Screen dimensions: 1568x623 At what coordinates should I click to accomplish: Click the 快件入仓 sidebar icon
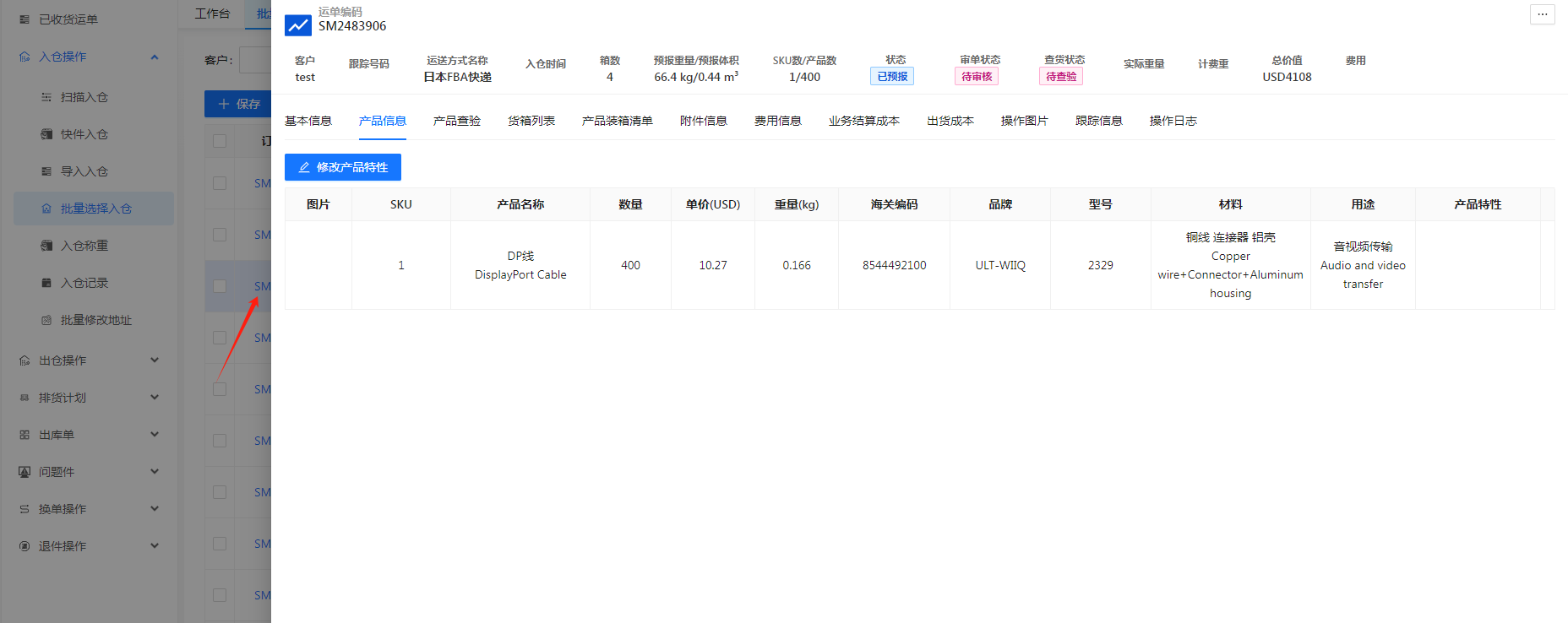(46, 134)
